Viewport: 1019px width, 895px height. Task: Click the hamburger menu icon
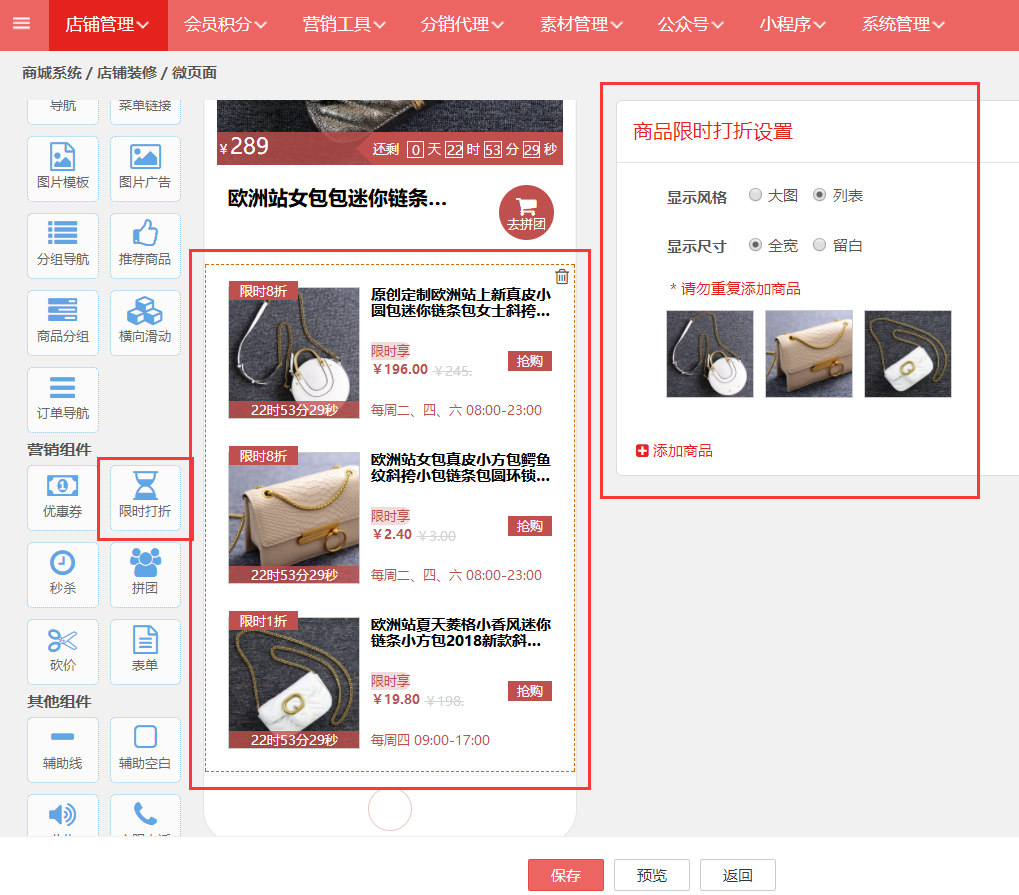point(22,24)
